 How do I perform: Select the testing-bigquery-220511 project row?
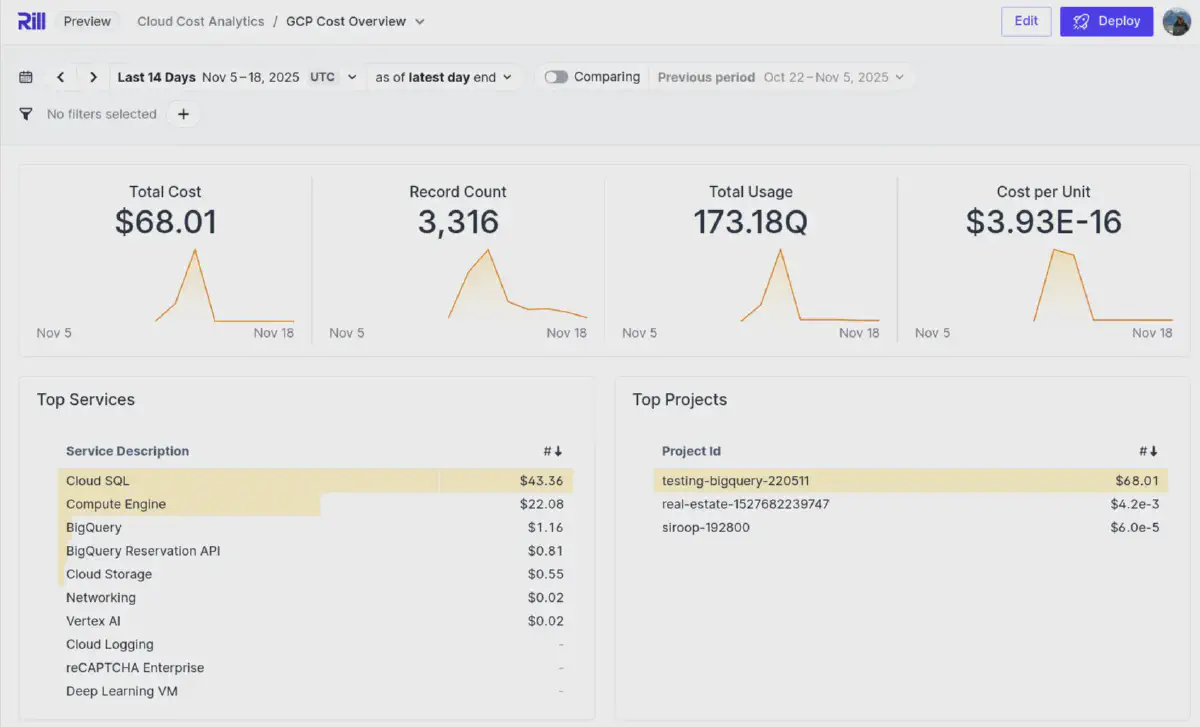pos(911,481)
